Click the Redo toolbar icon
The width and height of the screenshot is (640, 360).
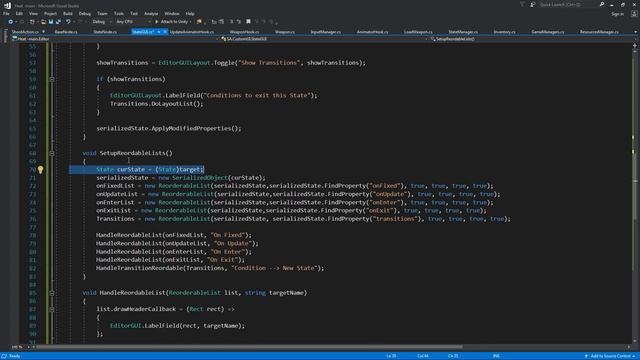(x=80, y=22)
